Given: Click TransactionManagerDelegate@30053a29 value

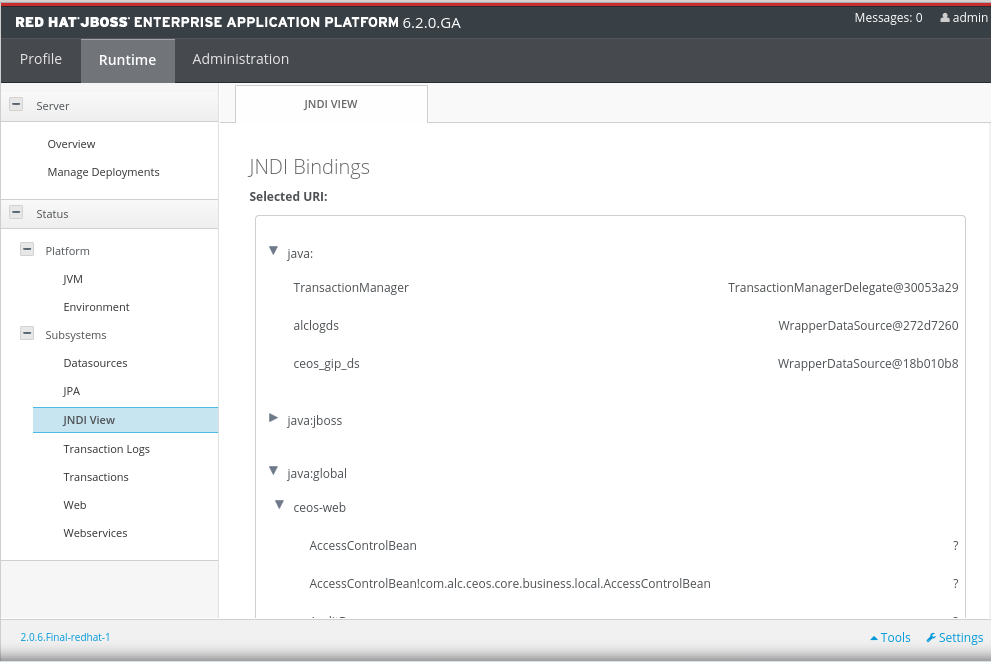Looking at the screenshot, I should (x=843, y=288).
